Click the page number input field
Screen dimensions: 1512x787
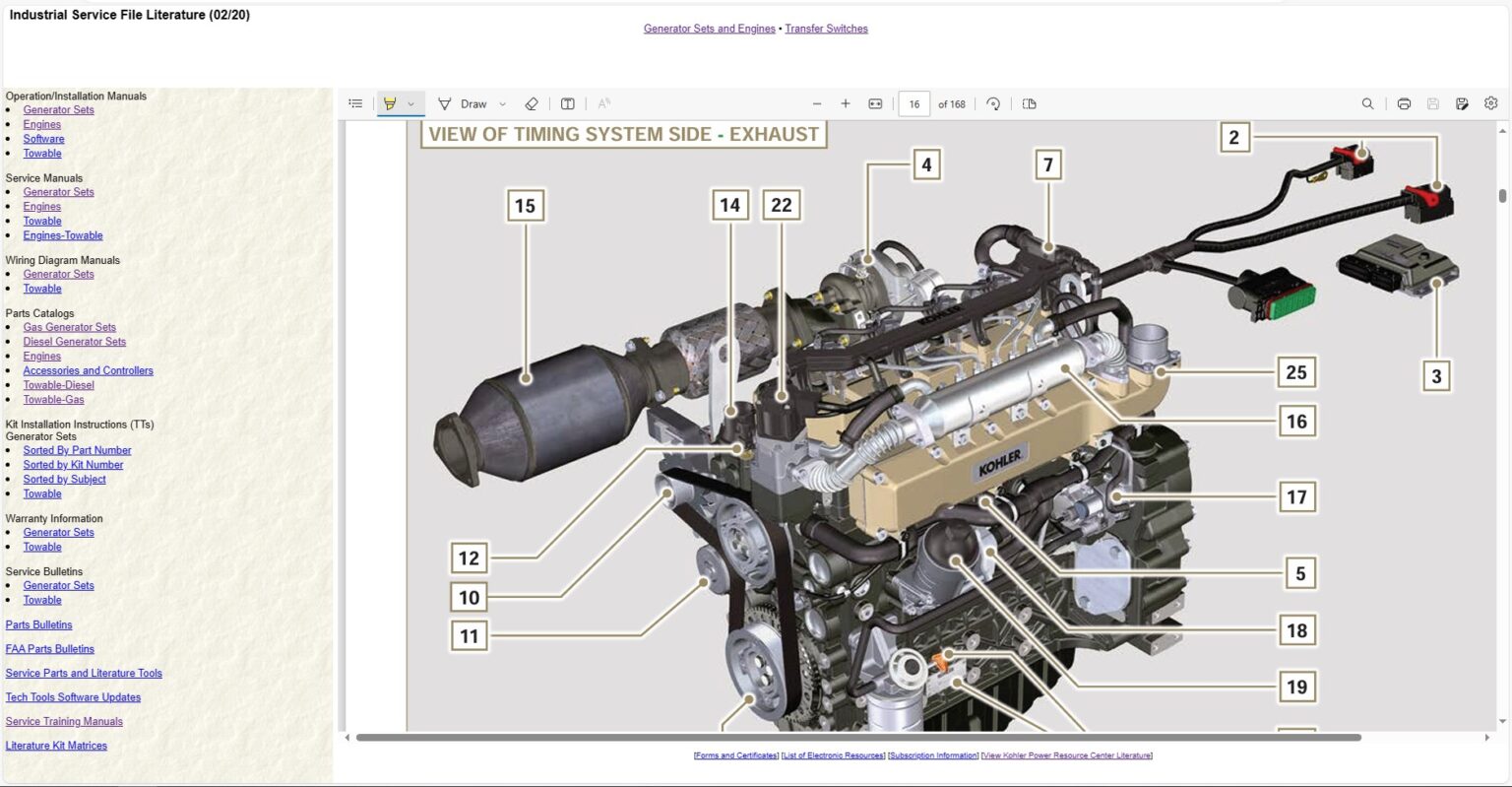click(914, 103)
